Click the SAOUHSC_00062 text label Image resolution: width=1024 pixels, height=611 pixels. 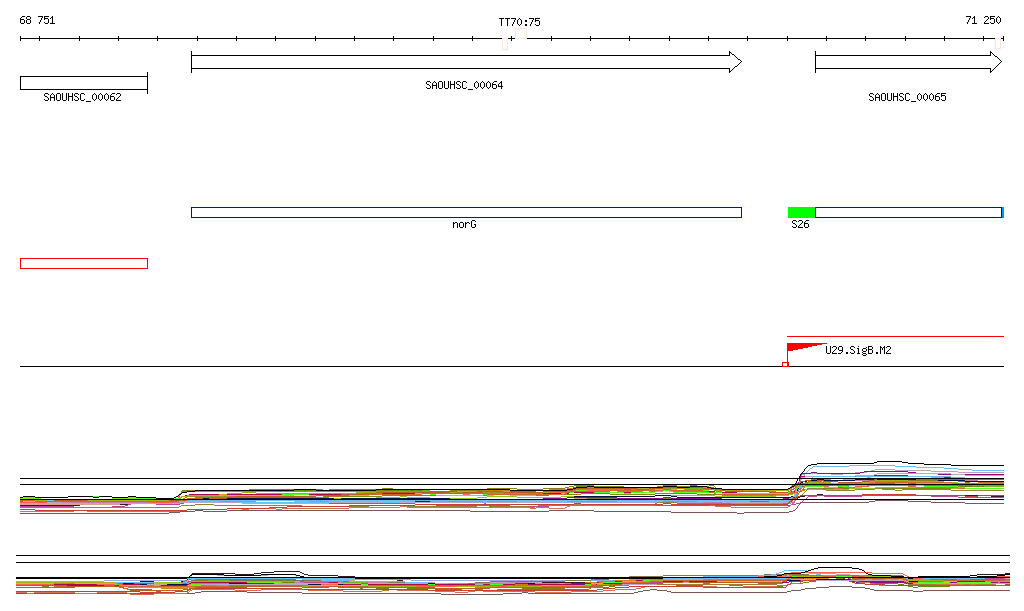click(82, 97)
